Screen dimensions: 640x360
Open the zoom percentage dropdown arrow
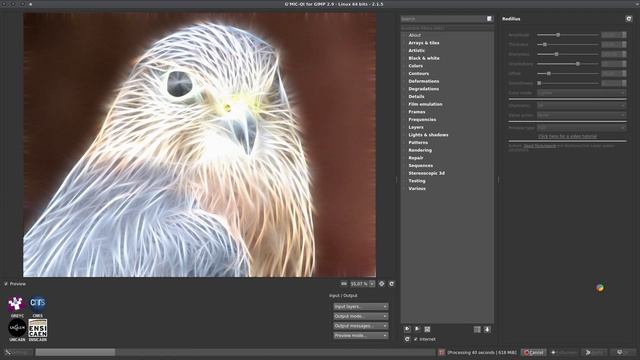click(x=372, y=284)
